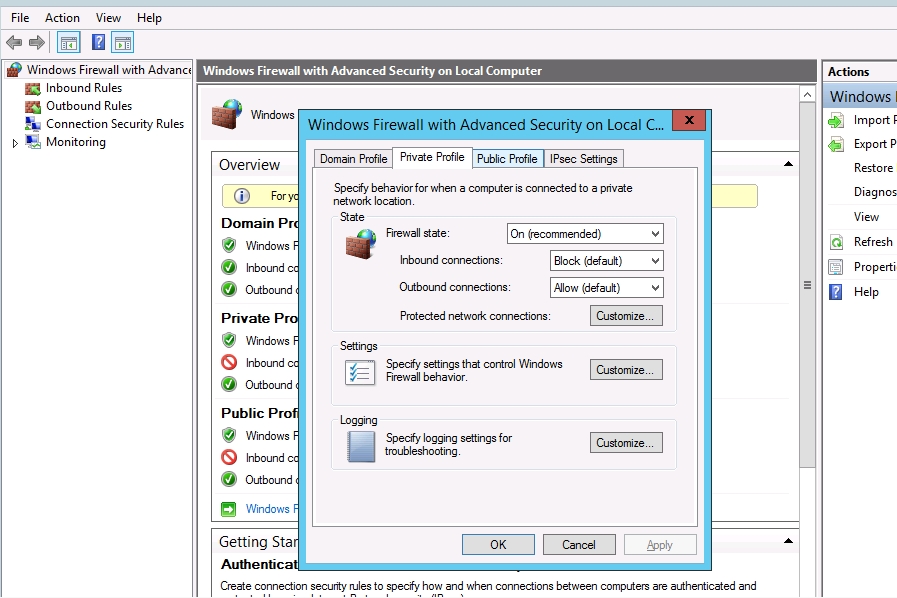
Task: Click Cancel in the properties dialog
Action: [x=579, y=545]
